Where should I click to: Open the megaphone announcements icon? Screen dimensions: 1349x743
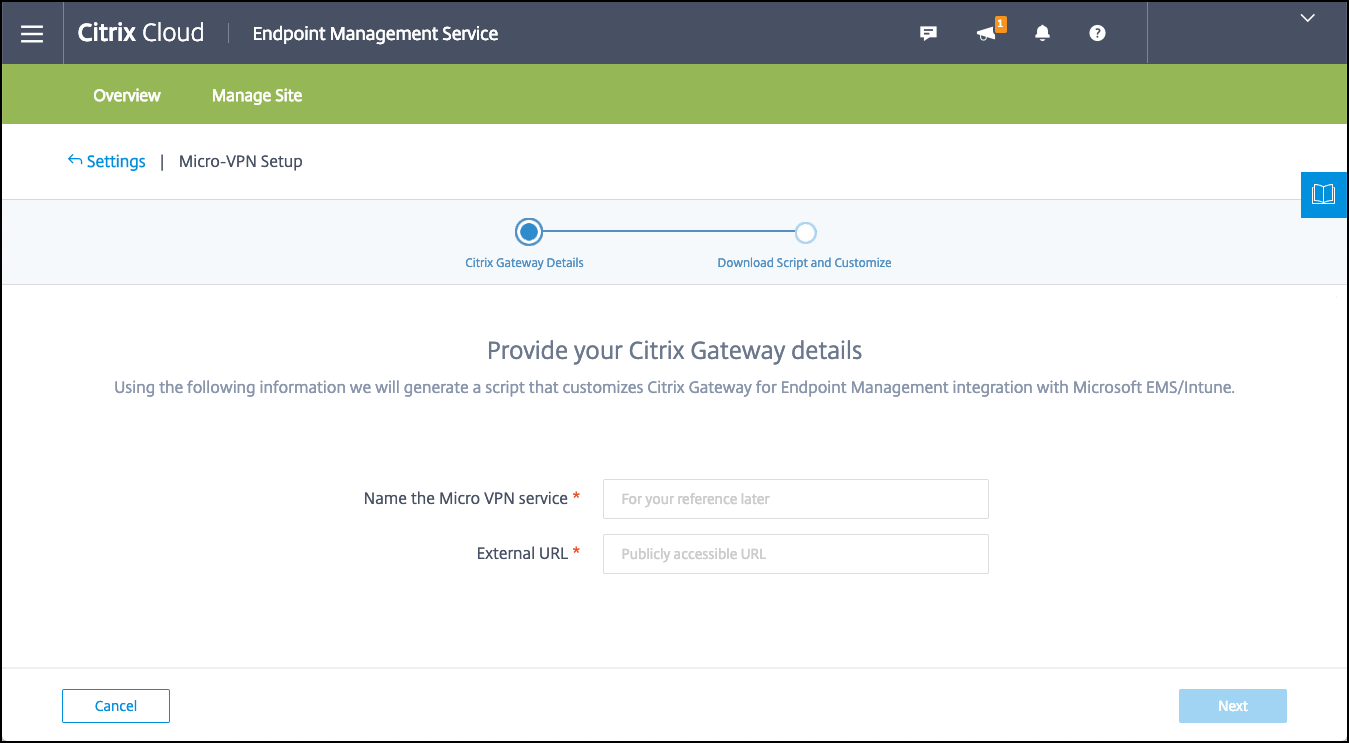[988, 33]
